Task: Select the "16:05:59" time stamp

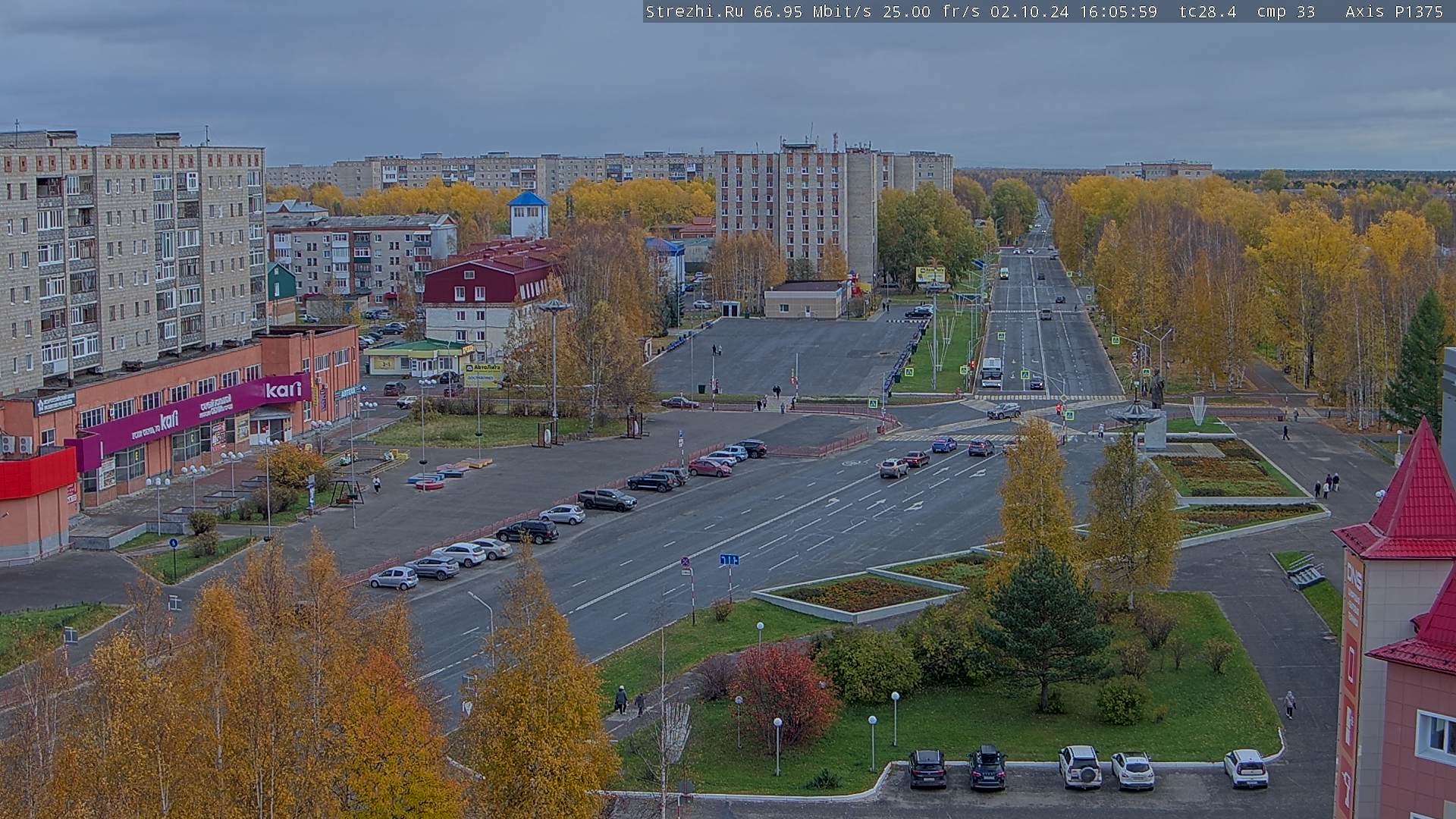Action: coord(1119,11)
